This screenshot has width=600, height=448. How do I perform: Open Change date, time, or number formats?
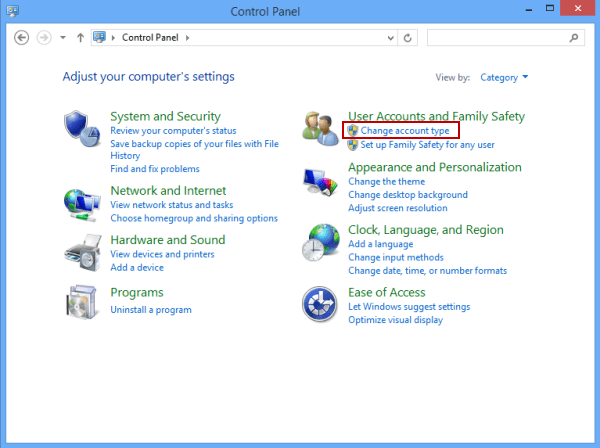click(x=427, y=270)
